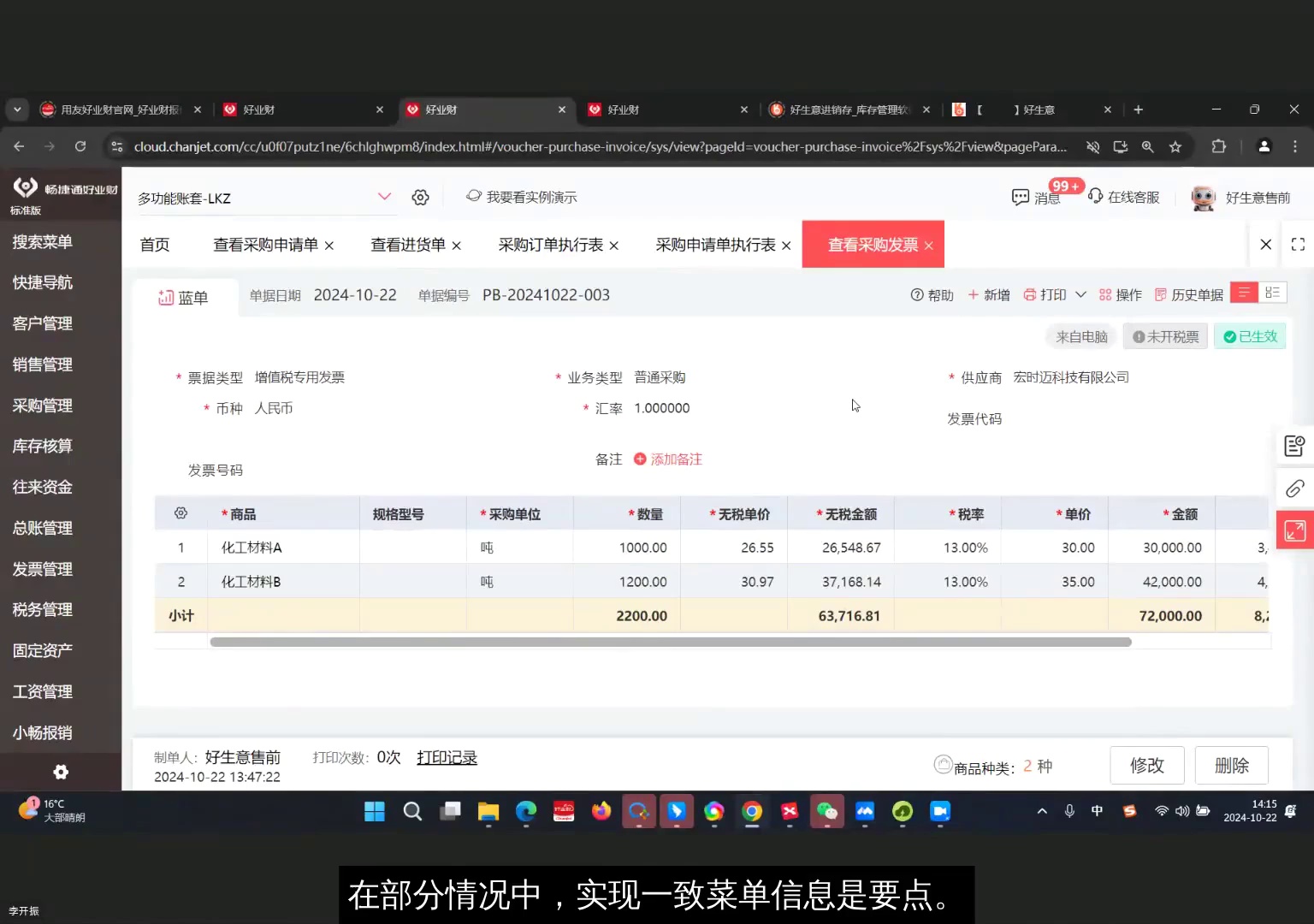View 历史单据 history records

click(x=1196, y=294)
